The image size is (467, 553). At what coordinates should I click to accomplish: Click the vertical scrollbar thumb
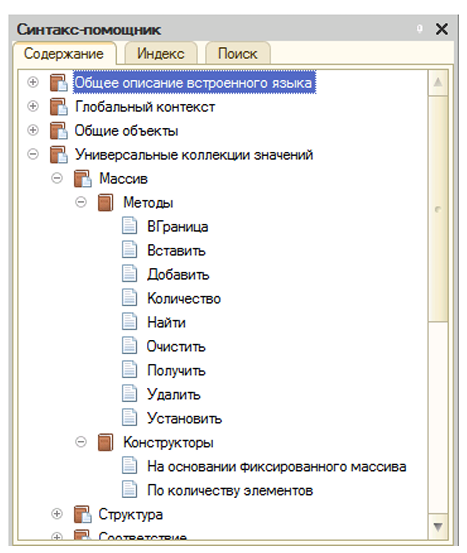click(438, 209)
